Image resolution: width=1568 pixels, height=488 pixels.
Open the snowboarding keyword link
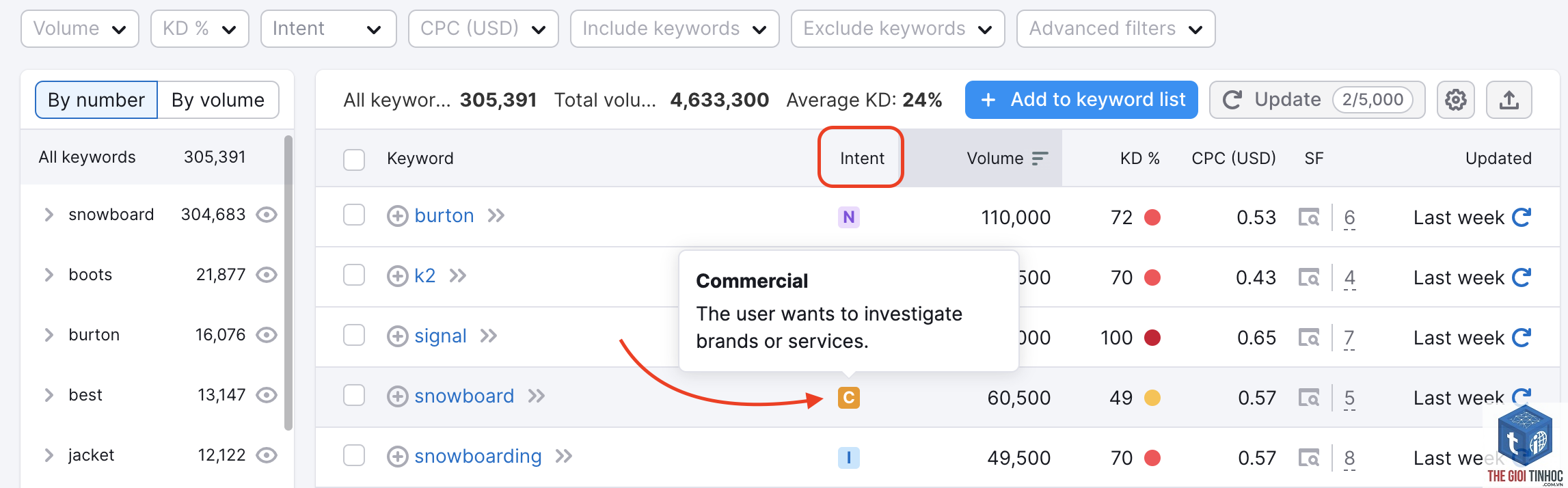coord(478,457)
